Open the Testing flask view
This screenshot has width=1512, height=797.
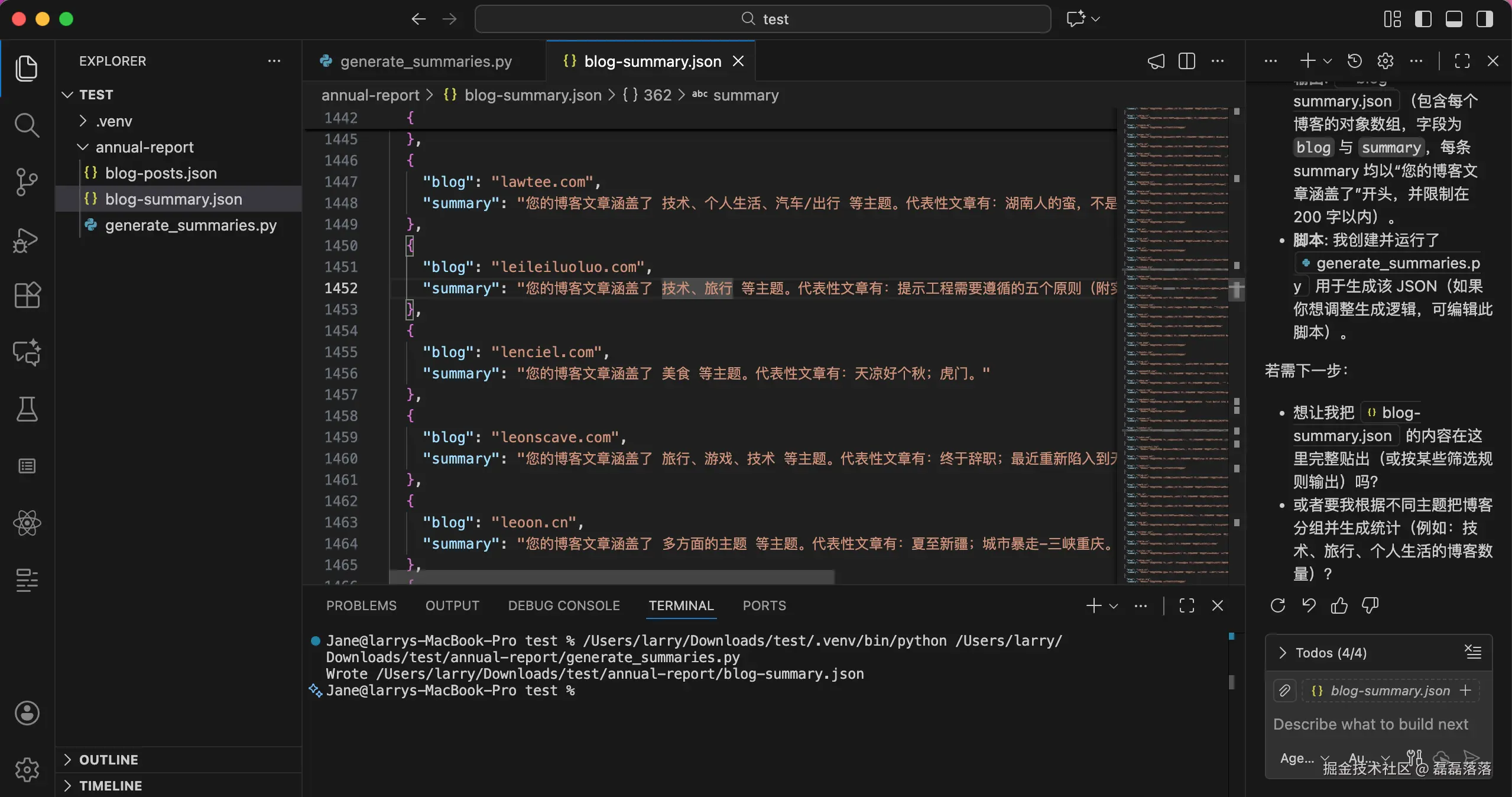click(27, 409)
